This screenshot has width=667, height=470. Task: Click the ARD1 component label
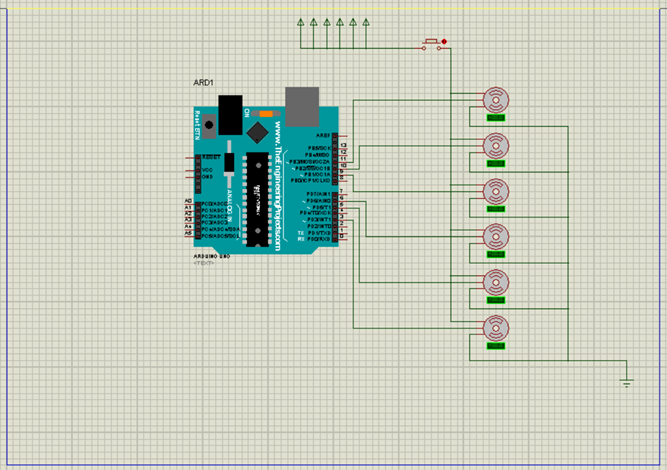203,83
